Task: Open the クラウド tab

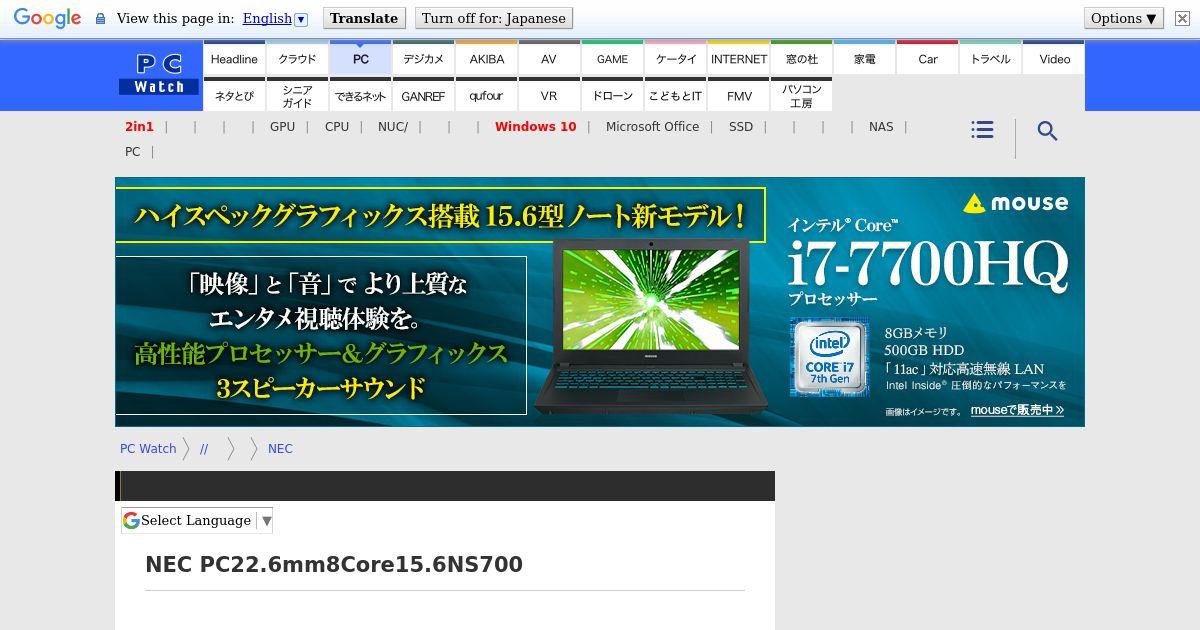Action: (x=297, y=59)
